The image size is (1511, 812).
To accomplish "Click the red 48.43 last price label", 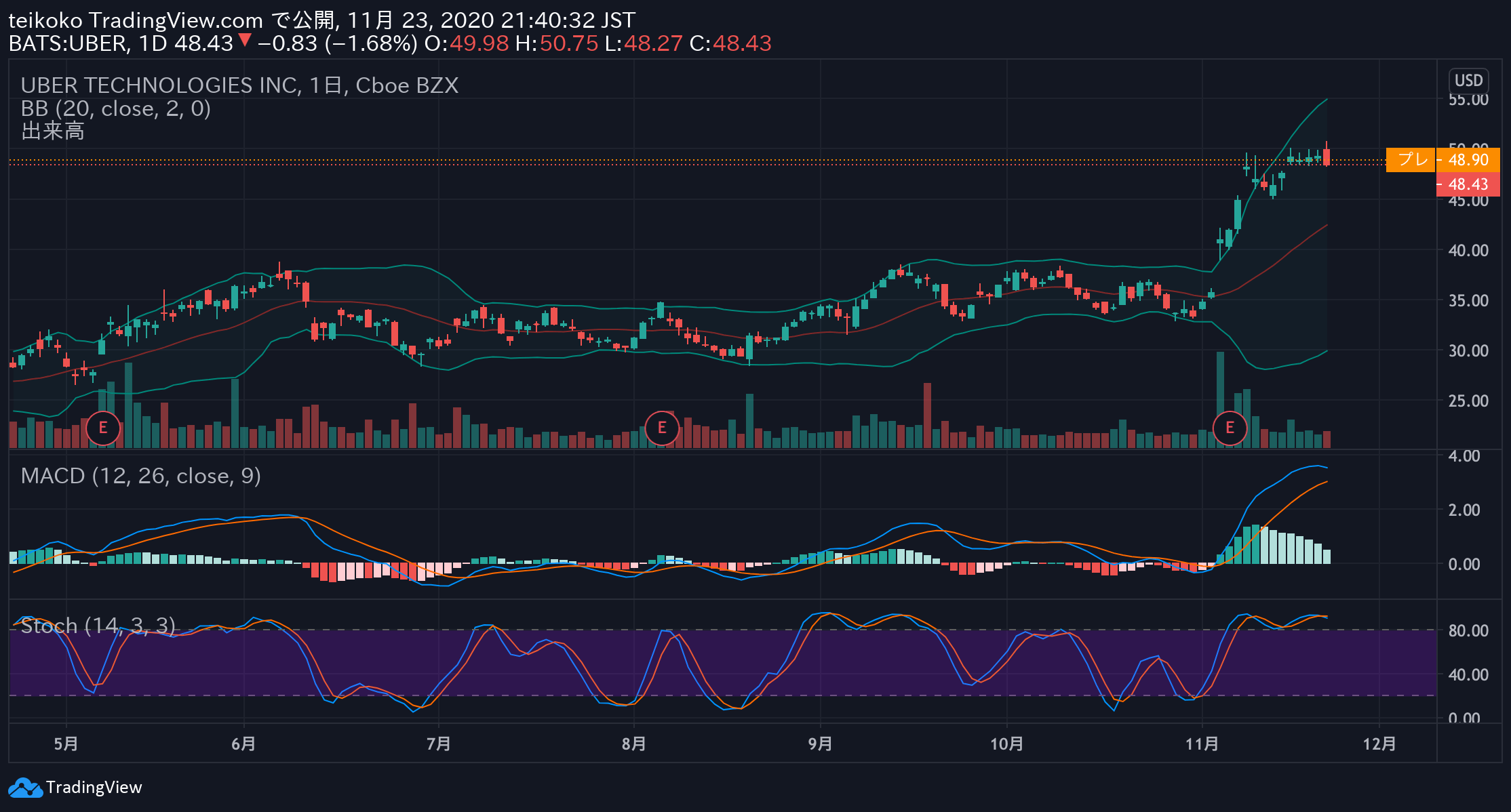I will [x=1468, y=184].
